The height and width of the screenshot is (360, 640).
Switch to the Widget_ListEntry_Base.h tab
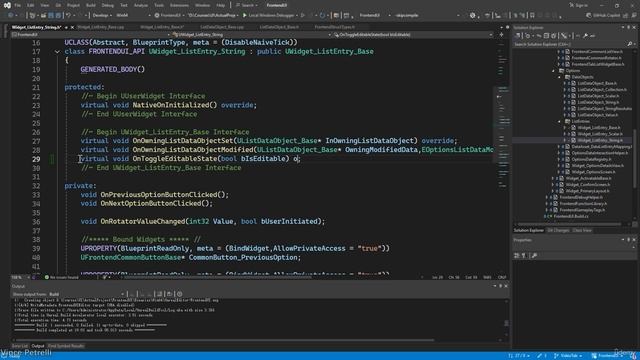162,27
